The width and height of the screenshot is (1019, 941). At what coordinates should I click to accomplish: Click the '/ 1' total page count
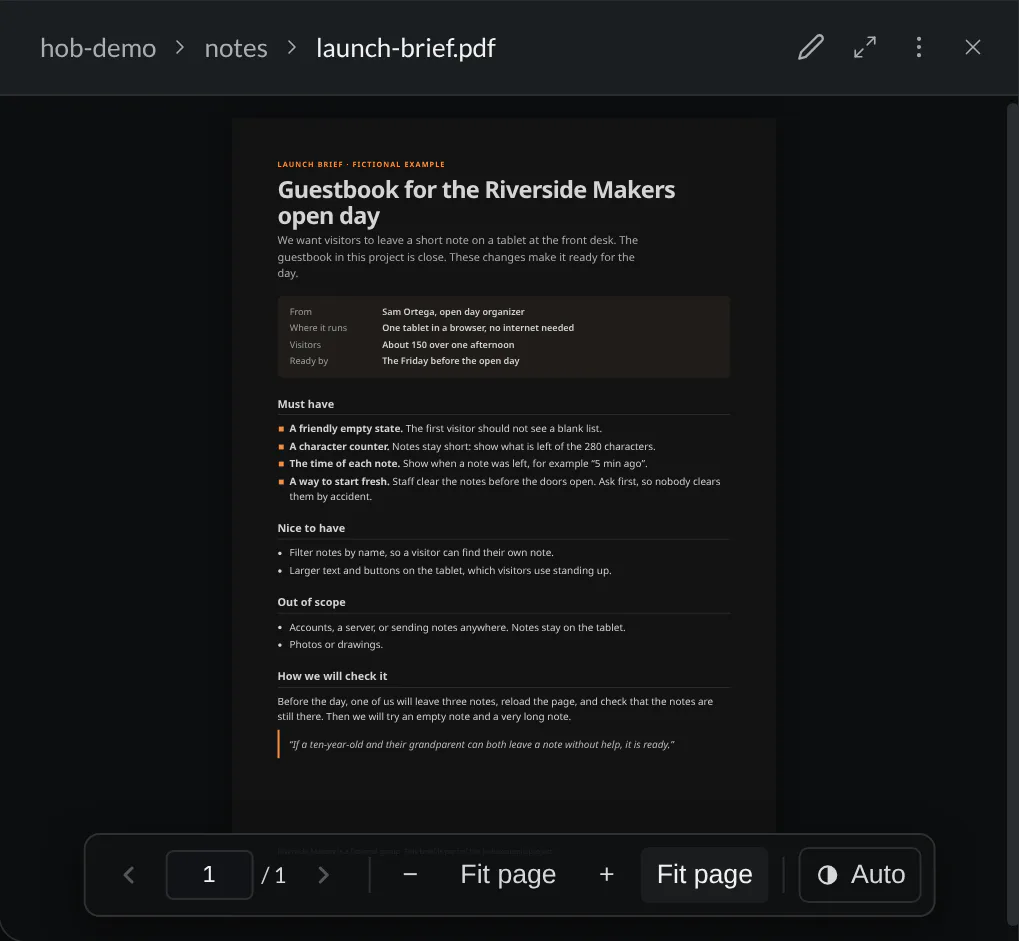coord(274,875)
